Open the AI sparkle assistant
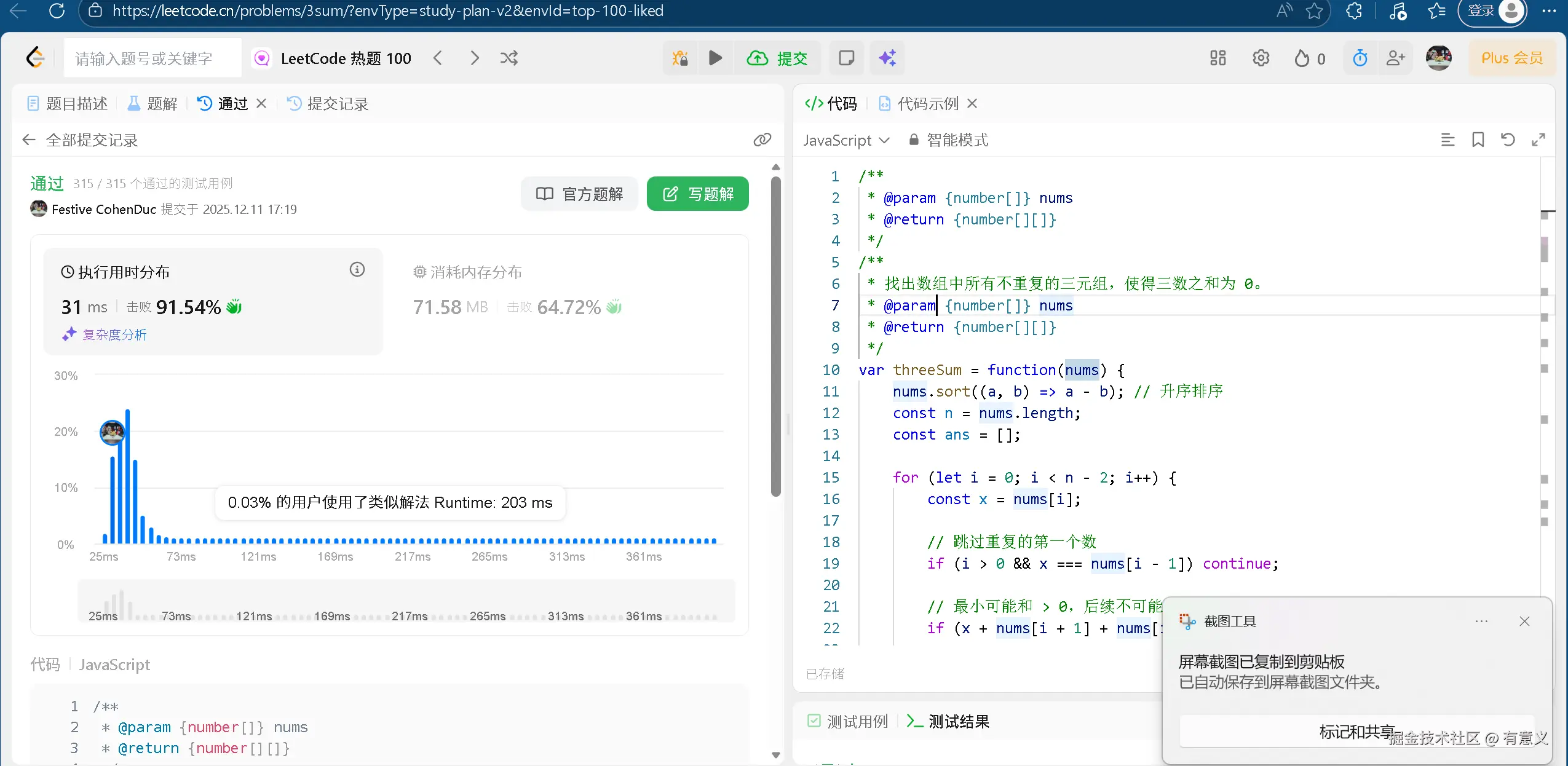Screen dimensions: 1568x766 (887, 58)
